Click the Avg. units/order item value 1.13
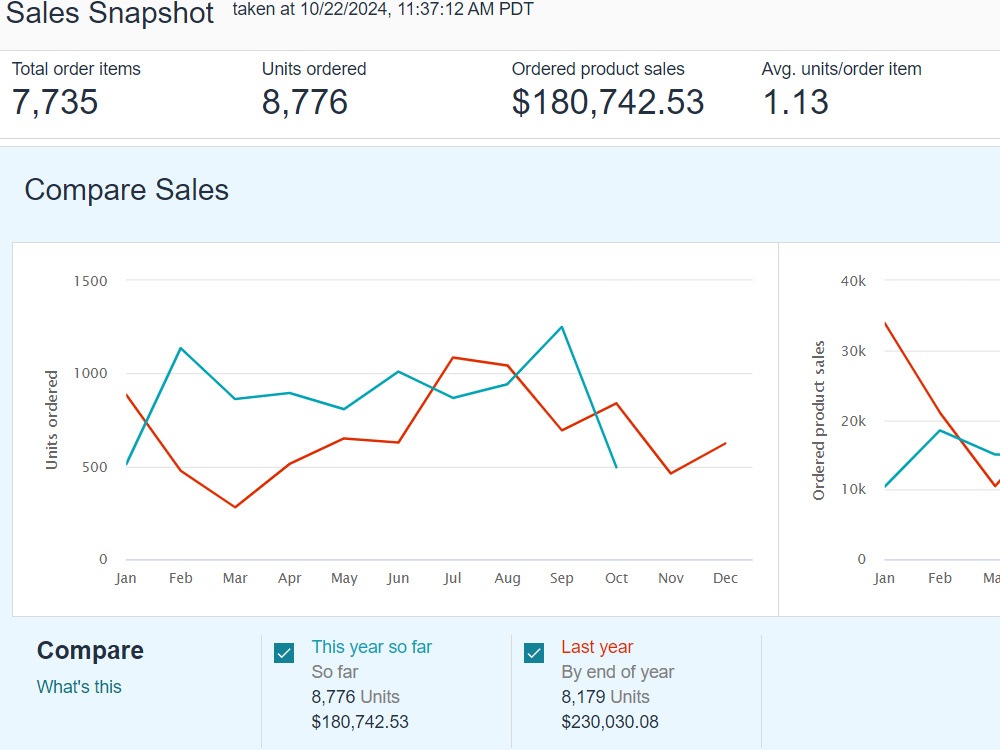1000x750 pixels. (795, 102)
